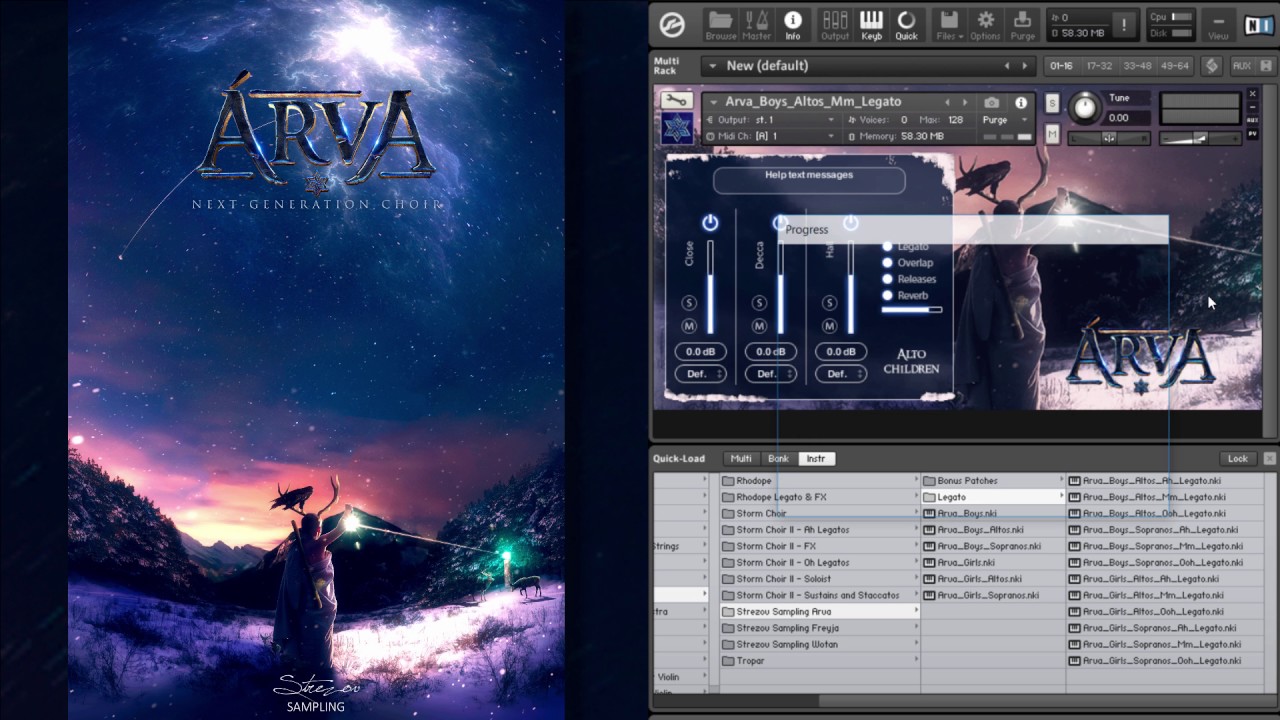Toggle the Keyb on-screen keyboard icon

871,24
